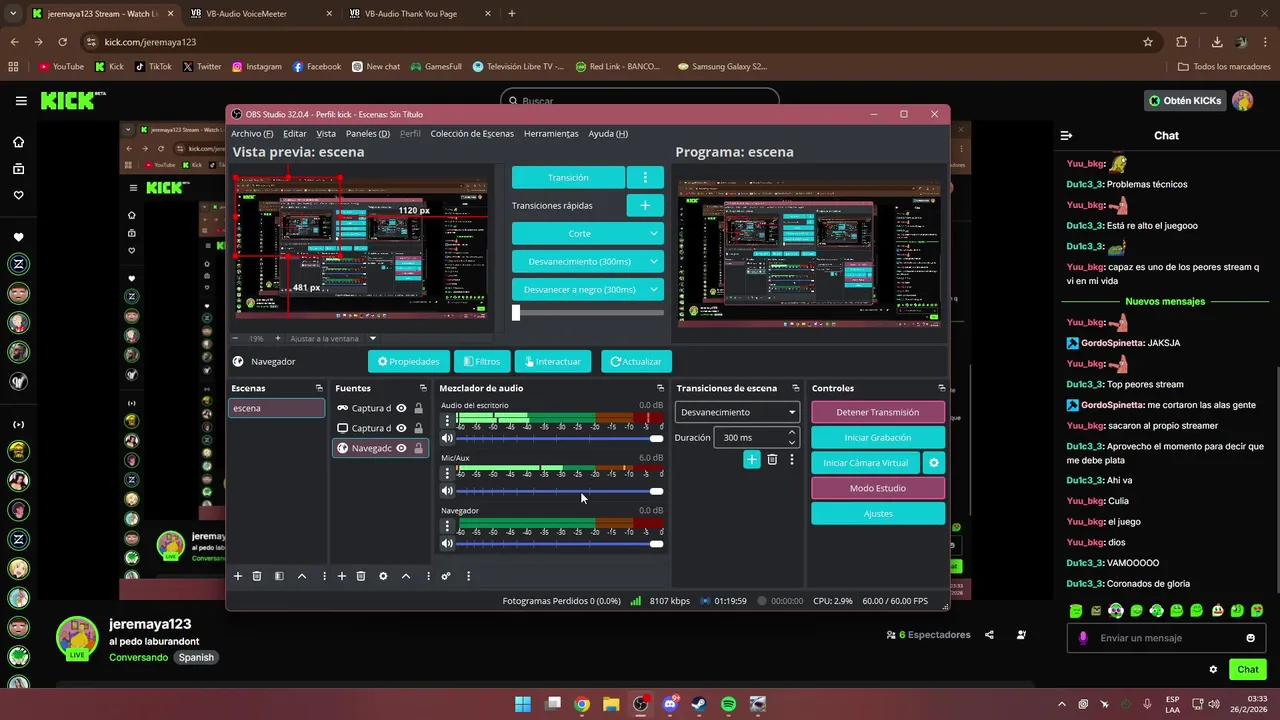Click Iniciar Grabación button

pyautogui.click(x=878, y=437)
